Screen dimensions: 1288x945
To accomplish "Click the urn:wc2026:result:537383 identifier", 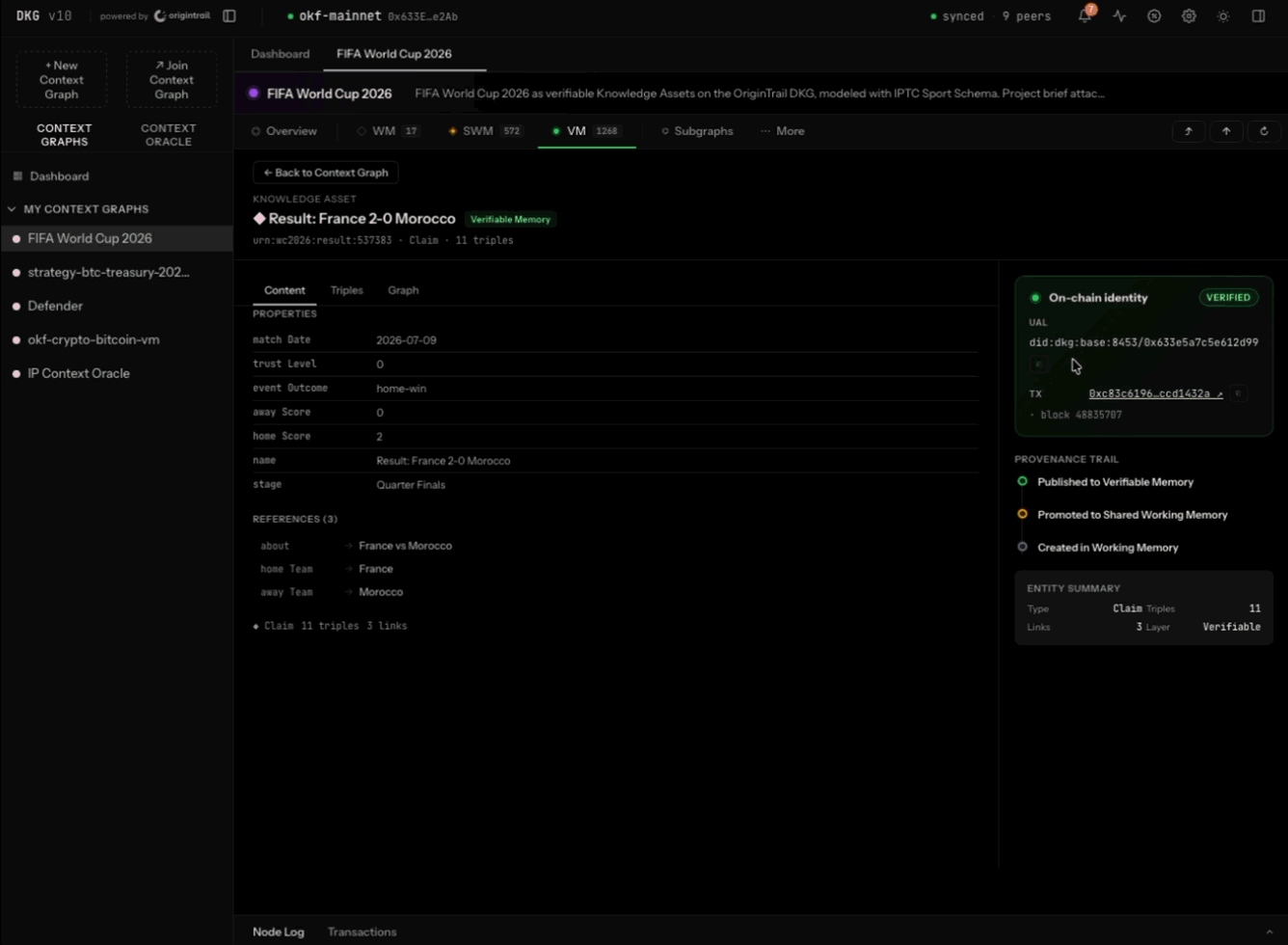I will click(x=322, y=240).
